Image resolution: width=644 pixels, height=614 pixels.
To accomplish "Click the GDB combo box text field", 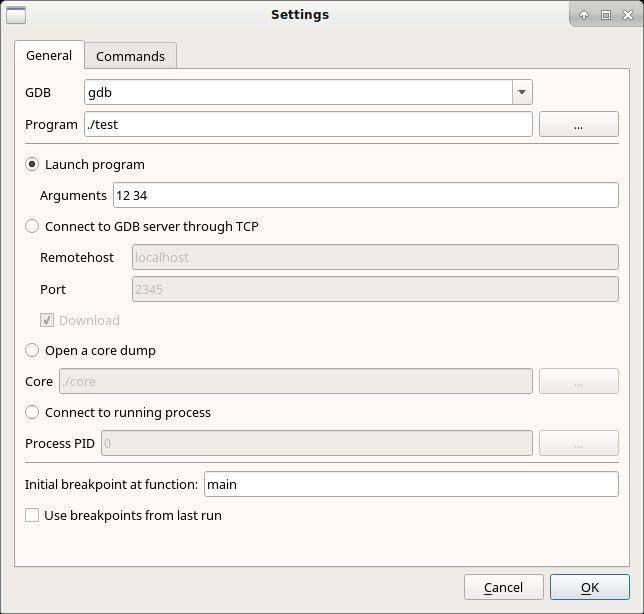I will (x=298, y=92).
